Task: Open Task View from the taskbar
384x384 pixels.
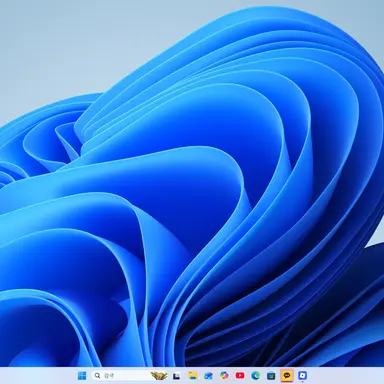Action: coord(177,376)
